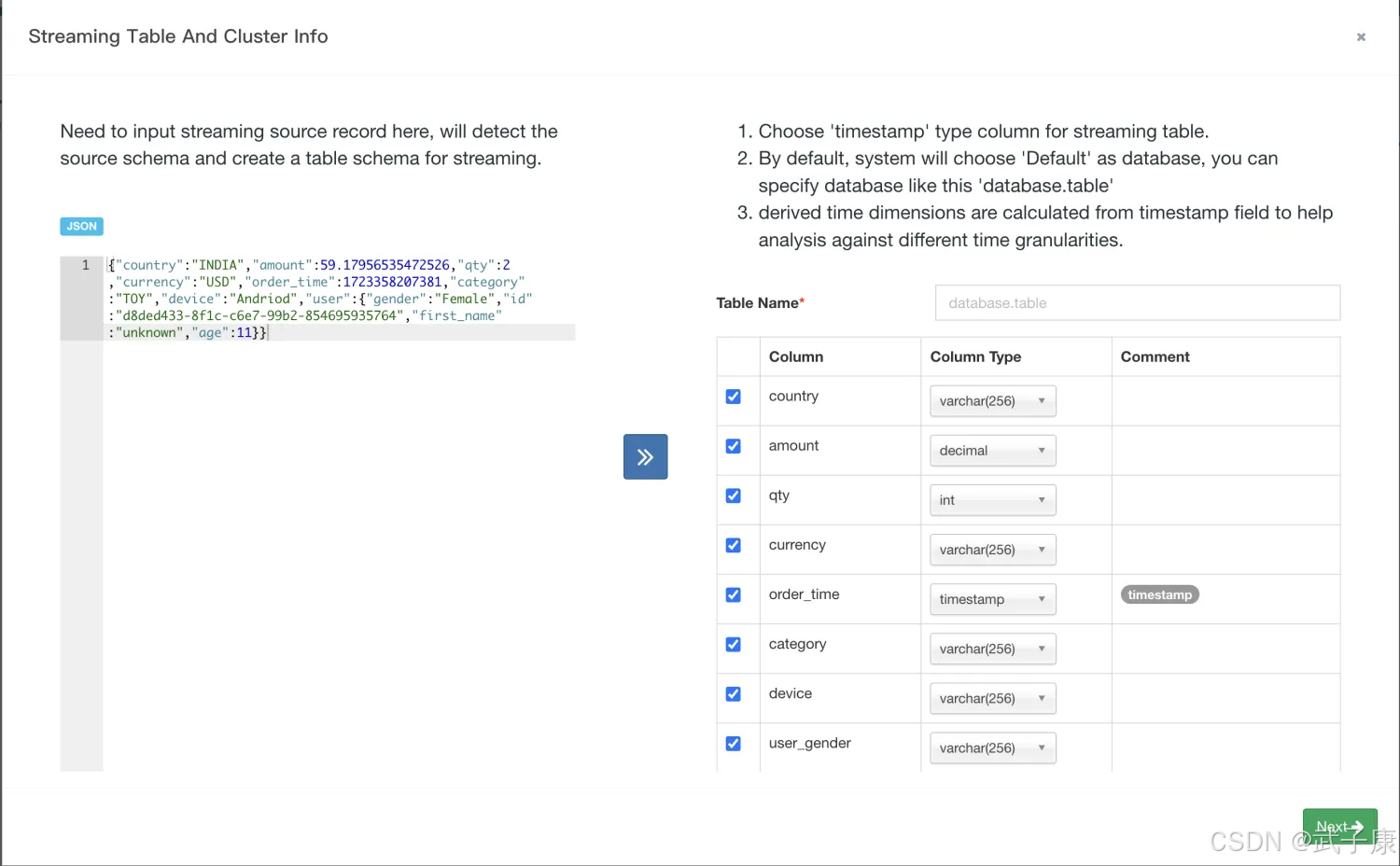Image resolution: width=1400 pixels, height=866 pixels.
Task: Change the order_time timestamp type dropdown
Action: coord(992,599)
